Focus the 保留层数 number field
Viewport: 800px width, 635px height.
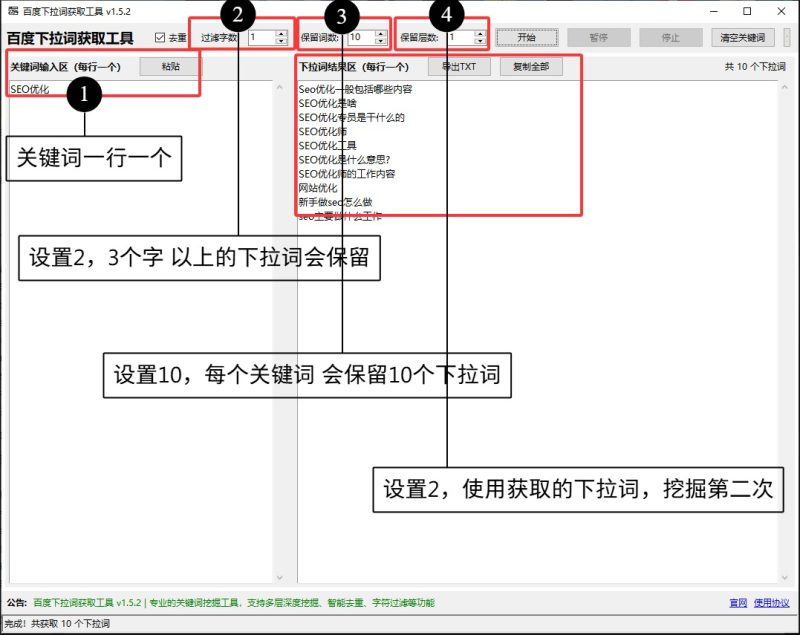[x=461, y=37]
